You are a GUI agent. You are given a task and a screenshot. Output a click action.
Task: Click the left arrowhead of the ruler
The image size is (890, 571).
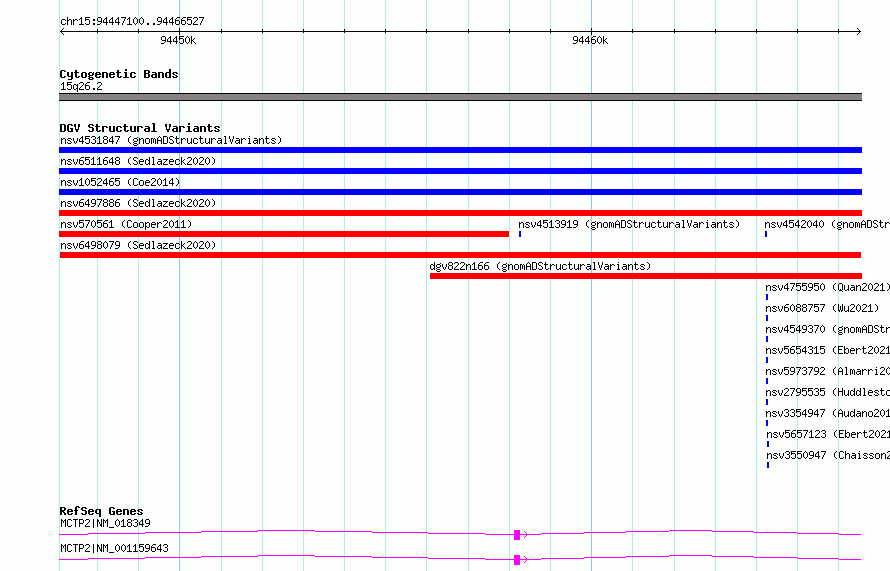[62, 32]
